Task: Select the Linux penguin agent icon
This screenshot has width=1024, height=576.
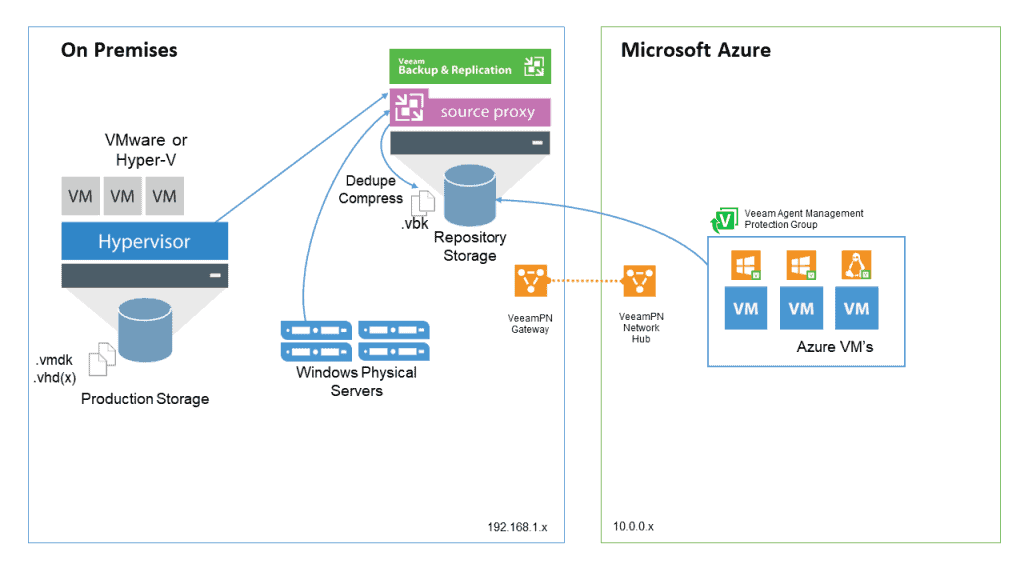Action: point(856,265)
